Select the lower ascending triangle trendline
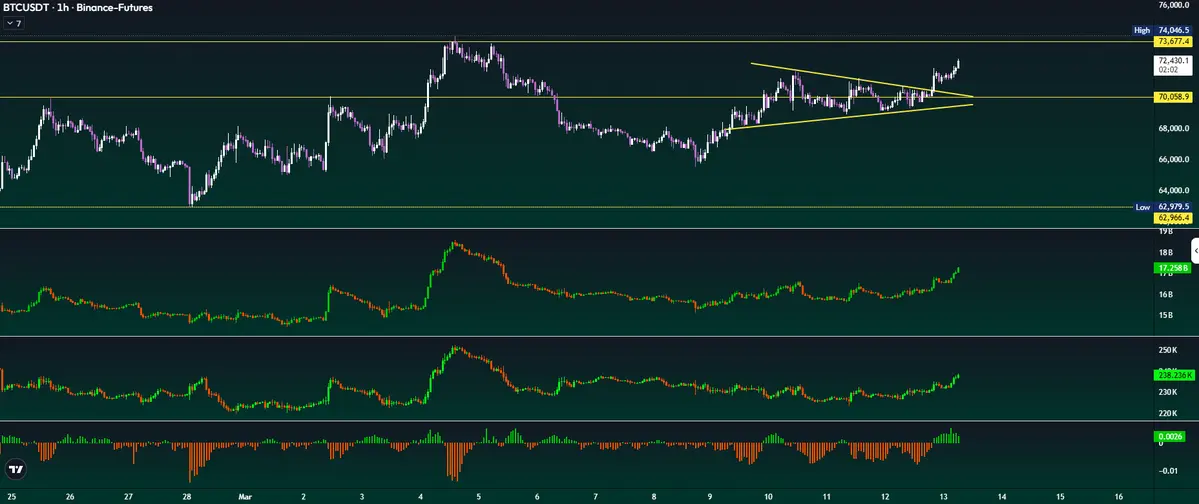The height and width of the screenshot is (504, 1199). point(849,117)
